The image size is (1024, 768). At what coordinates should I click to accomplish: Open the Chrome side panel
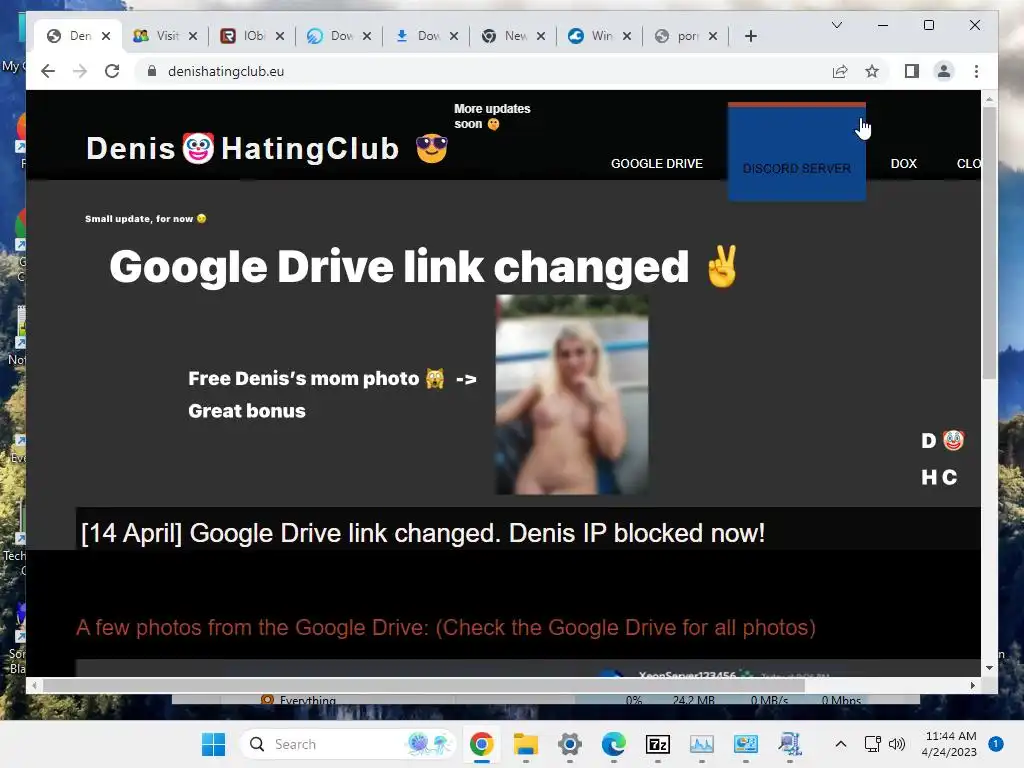coord(912,71)
